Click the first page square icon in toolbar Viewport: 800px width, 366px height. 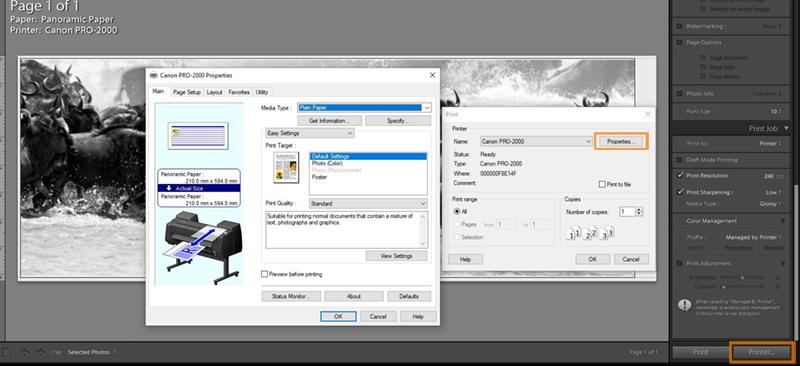click(7, 352)
